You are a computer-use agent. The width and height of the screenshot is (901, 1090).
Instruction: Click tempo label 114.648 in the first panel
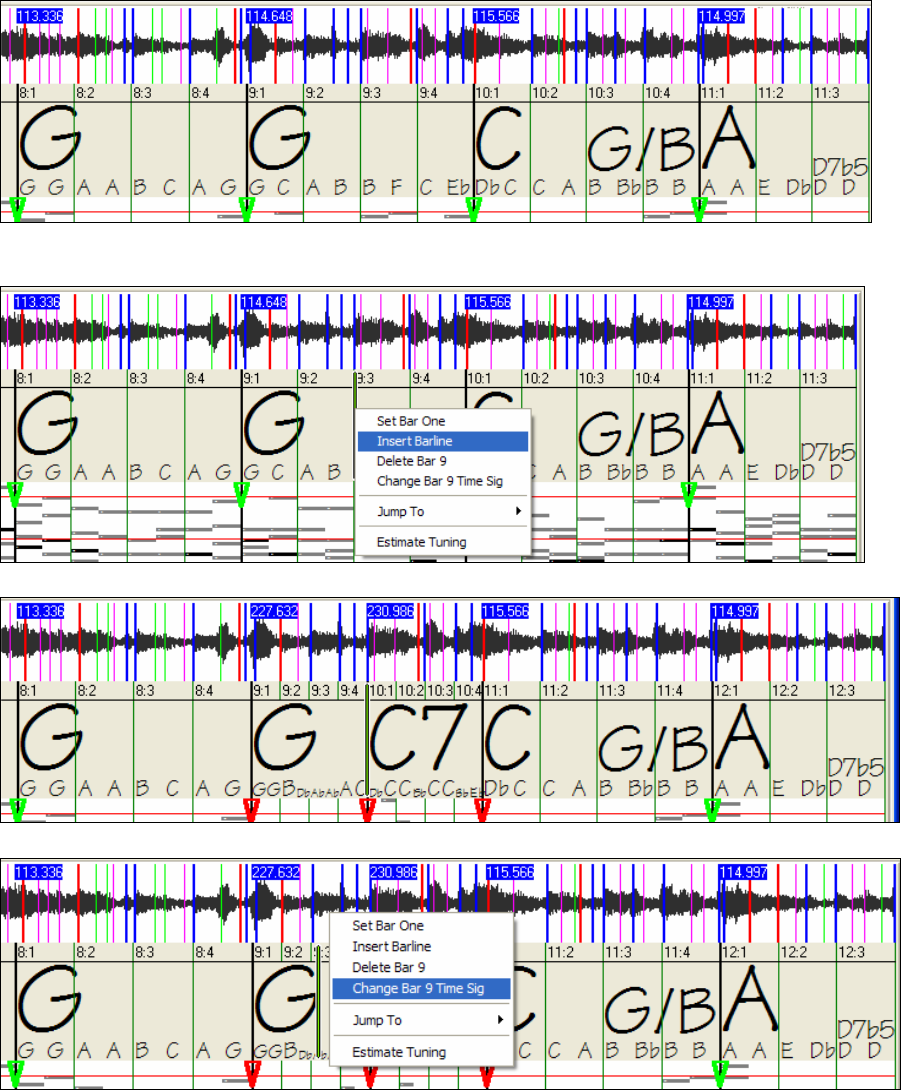tap(269, 15)
